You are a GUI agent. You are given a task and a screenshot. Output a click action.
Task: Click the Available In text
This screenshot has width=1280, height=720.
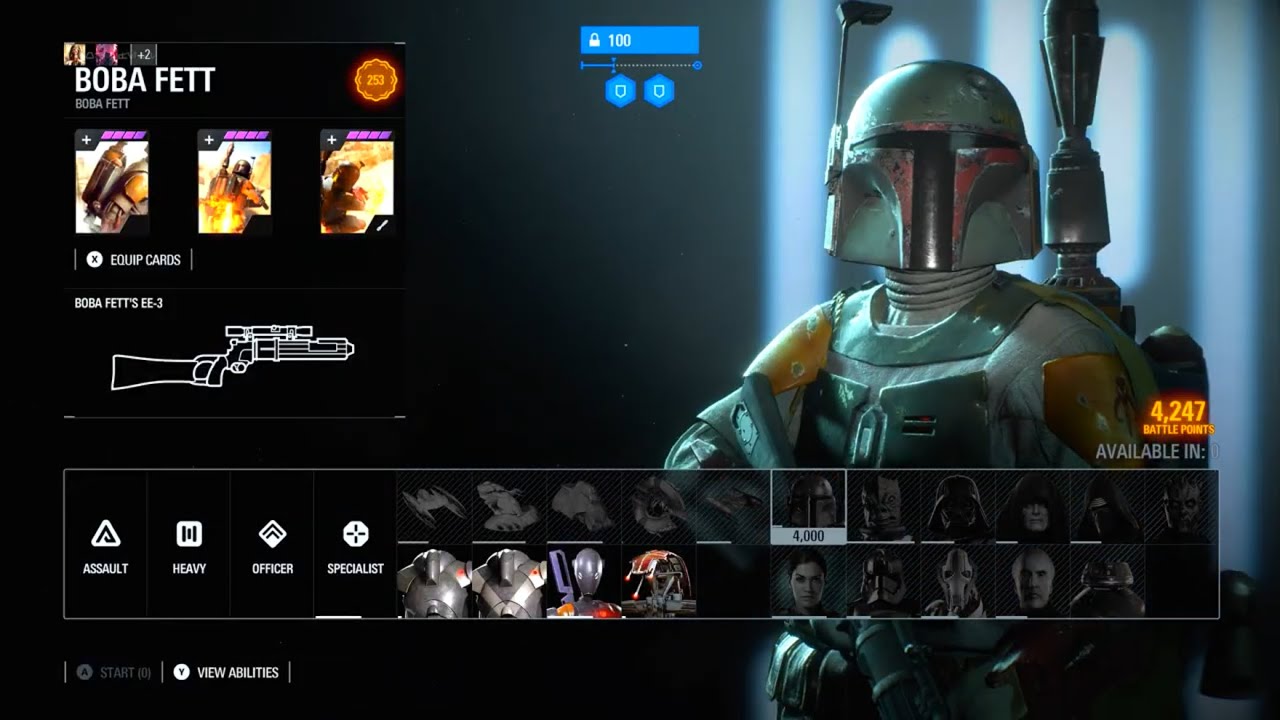click(x=1158, y=451)
